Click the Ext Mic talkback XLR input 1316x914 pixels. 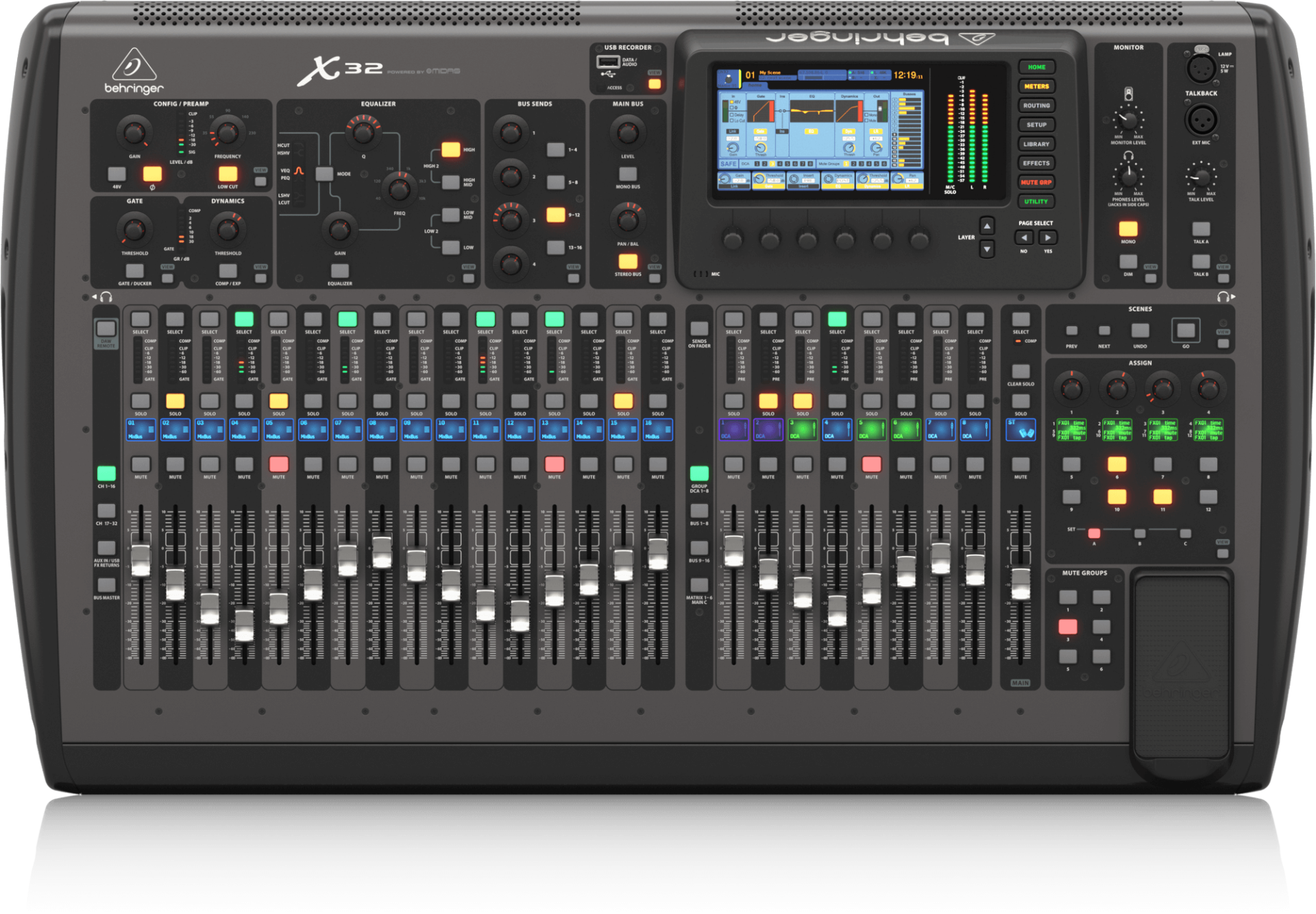click(1200, 119)
